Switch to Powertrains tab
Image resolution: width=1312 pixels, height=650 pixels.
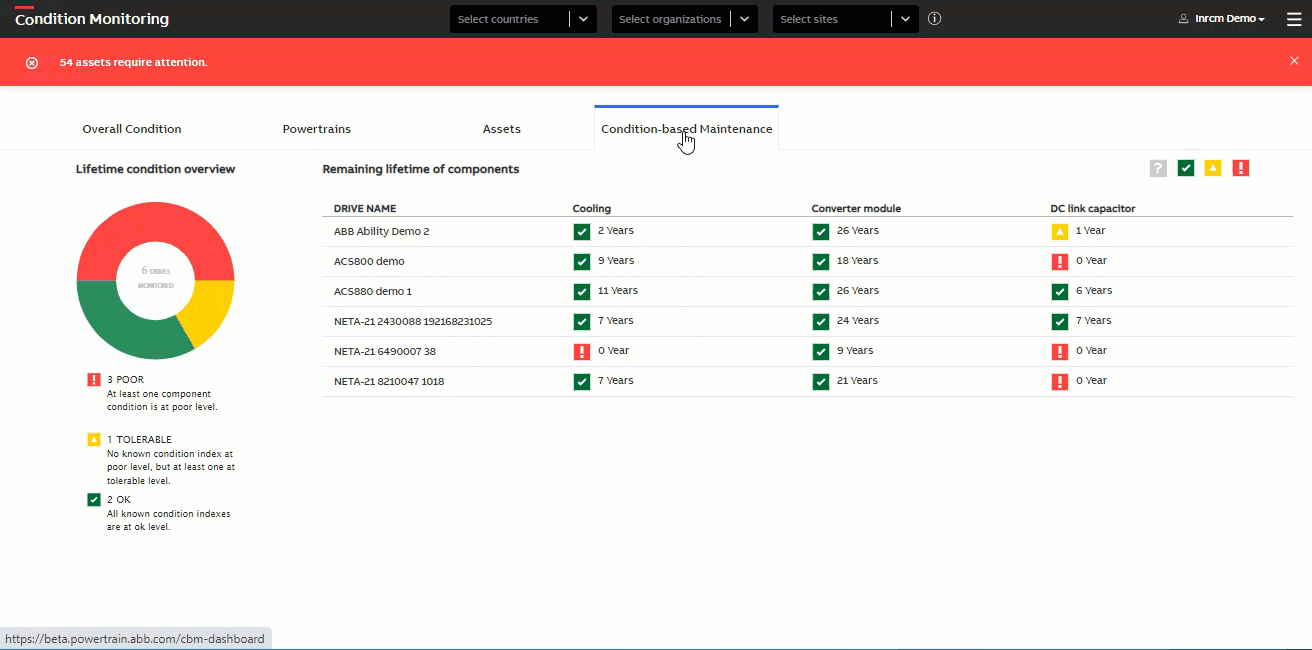pyautogui.click(x=317, y=129)
